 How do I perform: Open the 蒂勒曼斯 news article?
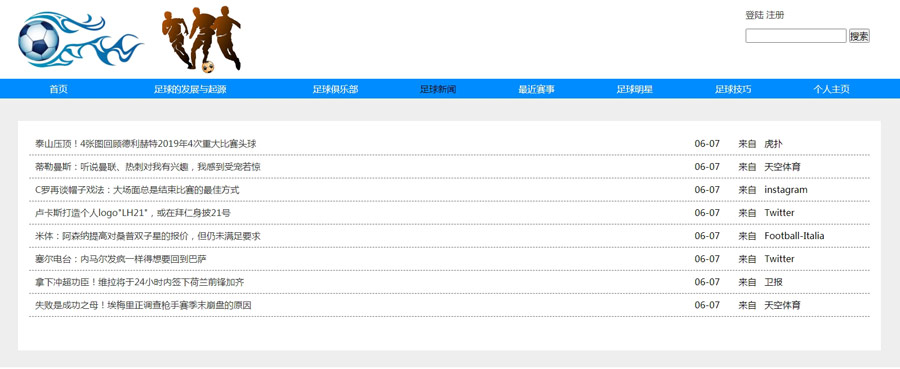[x=148, y=167]
